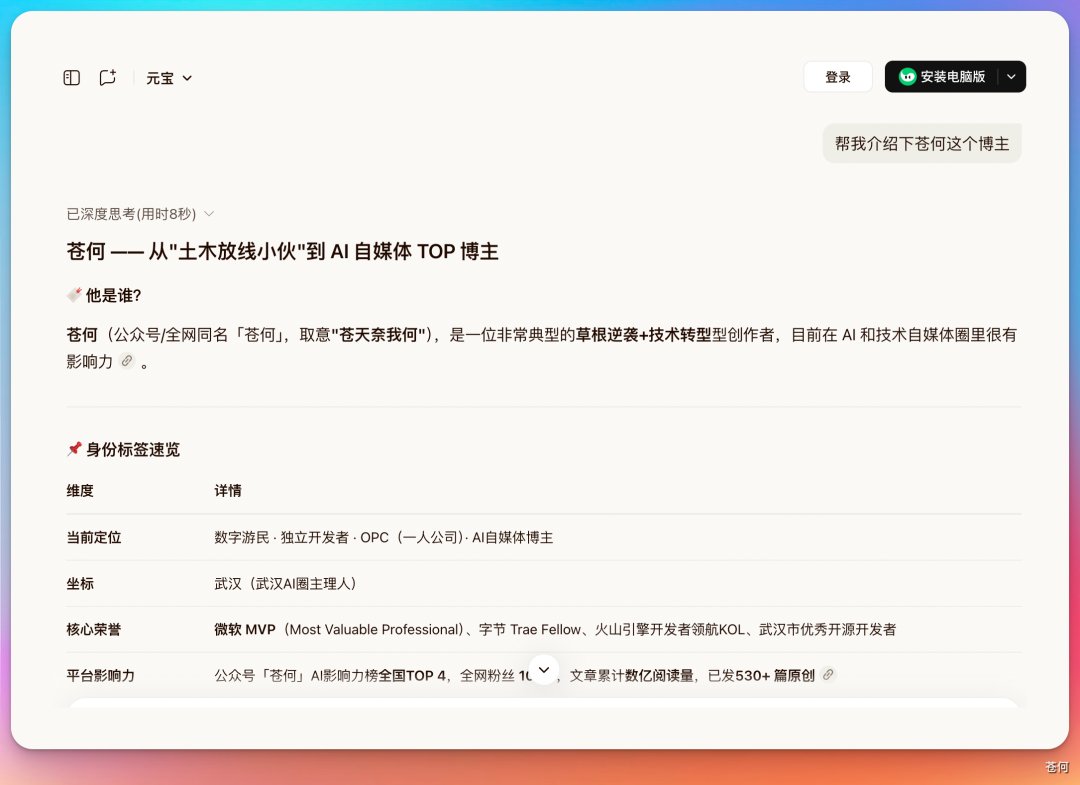Select the user message 帮我介绍下苍何这个博主
Screen dimensions: 1080x785
[922, 143]
